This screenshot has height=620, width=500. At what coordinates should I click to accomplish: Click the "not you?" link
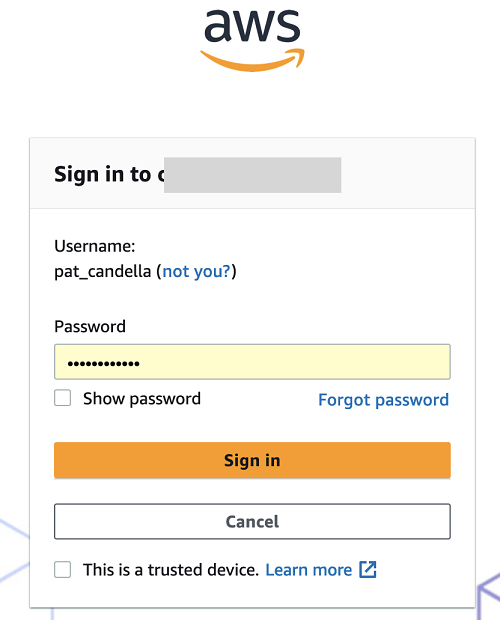pos(196,271)
